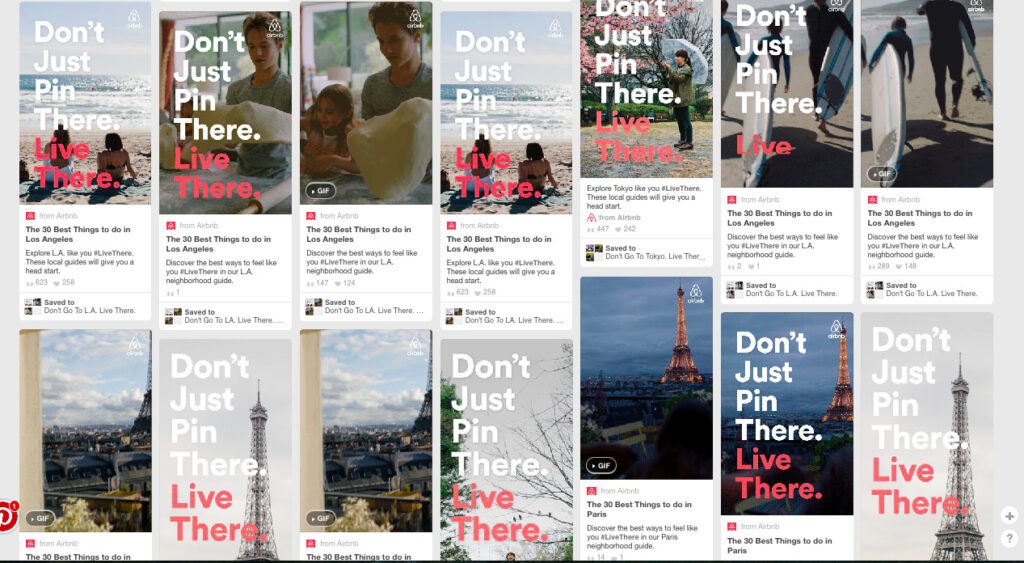Image resolution: width=1024 pixels, height=563 pixels.
Task: Open the Tokyo cherry blossom umbrella pin image
Action: pyautogui.click(x=646, y=89)
